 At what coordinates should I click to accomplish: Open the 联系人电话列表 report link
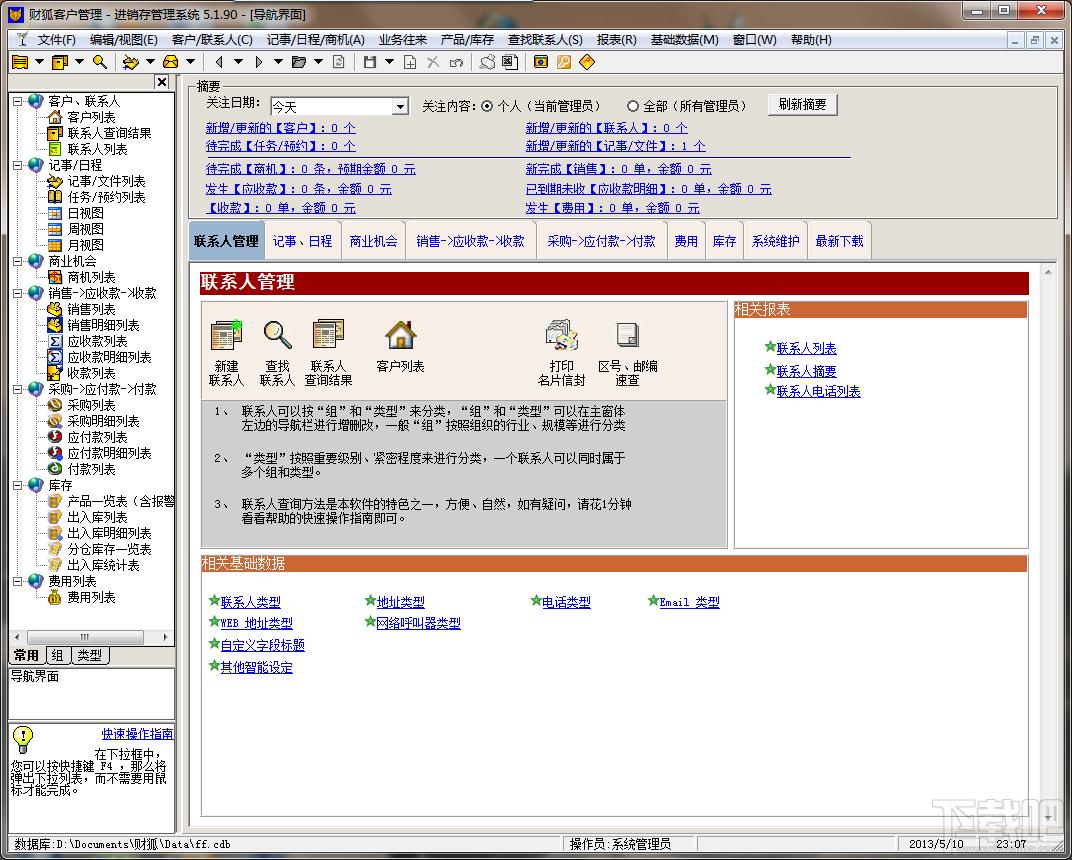(818, 391)
